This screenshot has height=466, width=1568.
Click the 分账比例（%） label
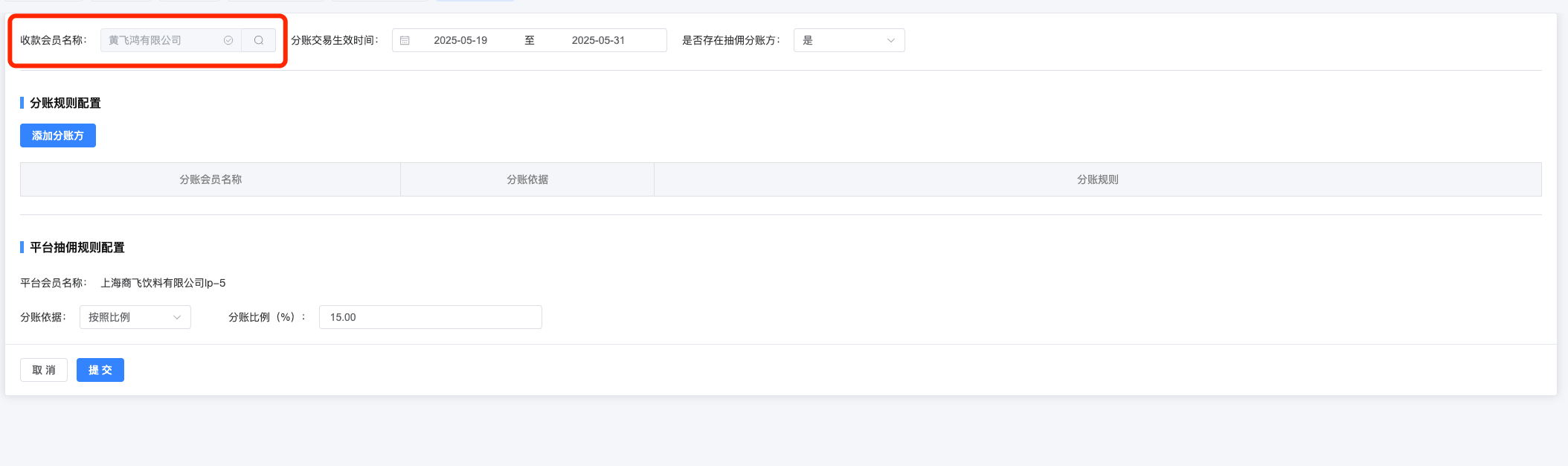pyautogui.click(x=267, y=317)
